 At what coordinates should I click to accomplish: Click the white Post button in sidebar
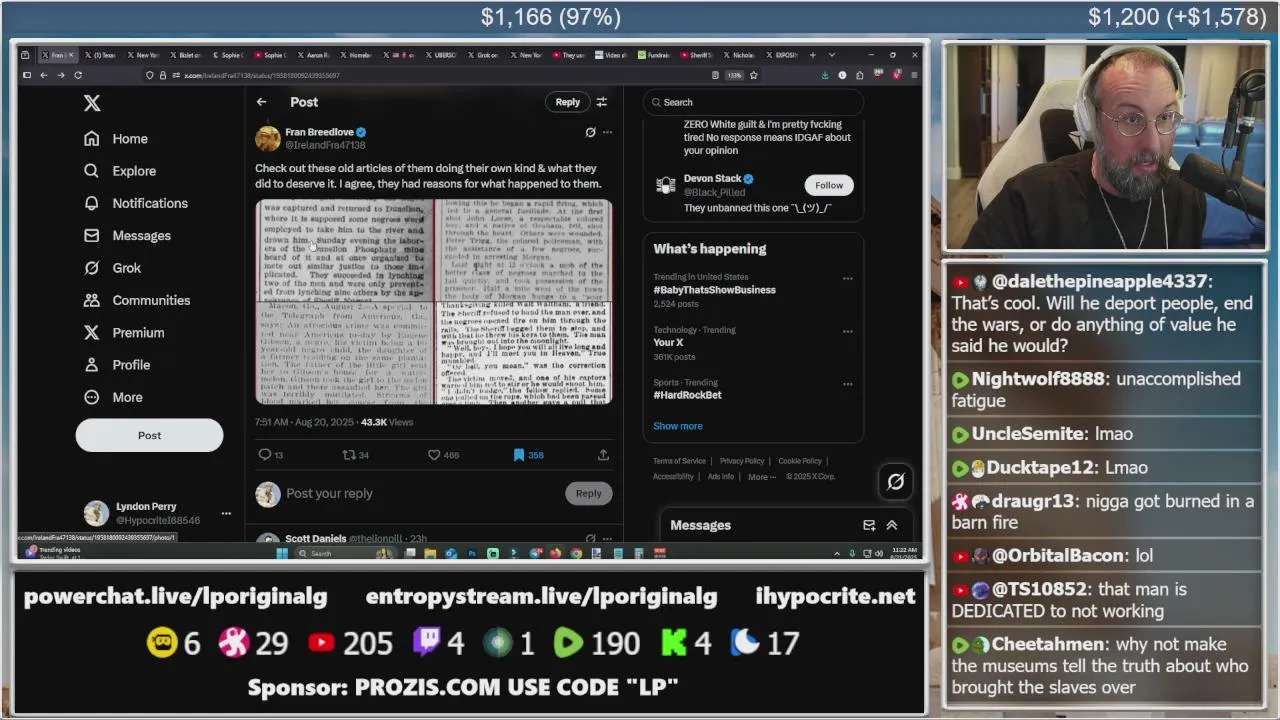pyautogui.click(x=149, y=435)
